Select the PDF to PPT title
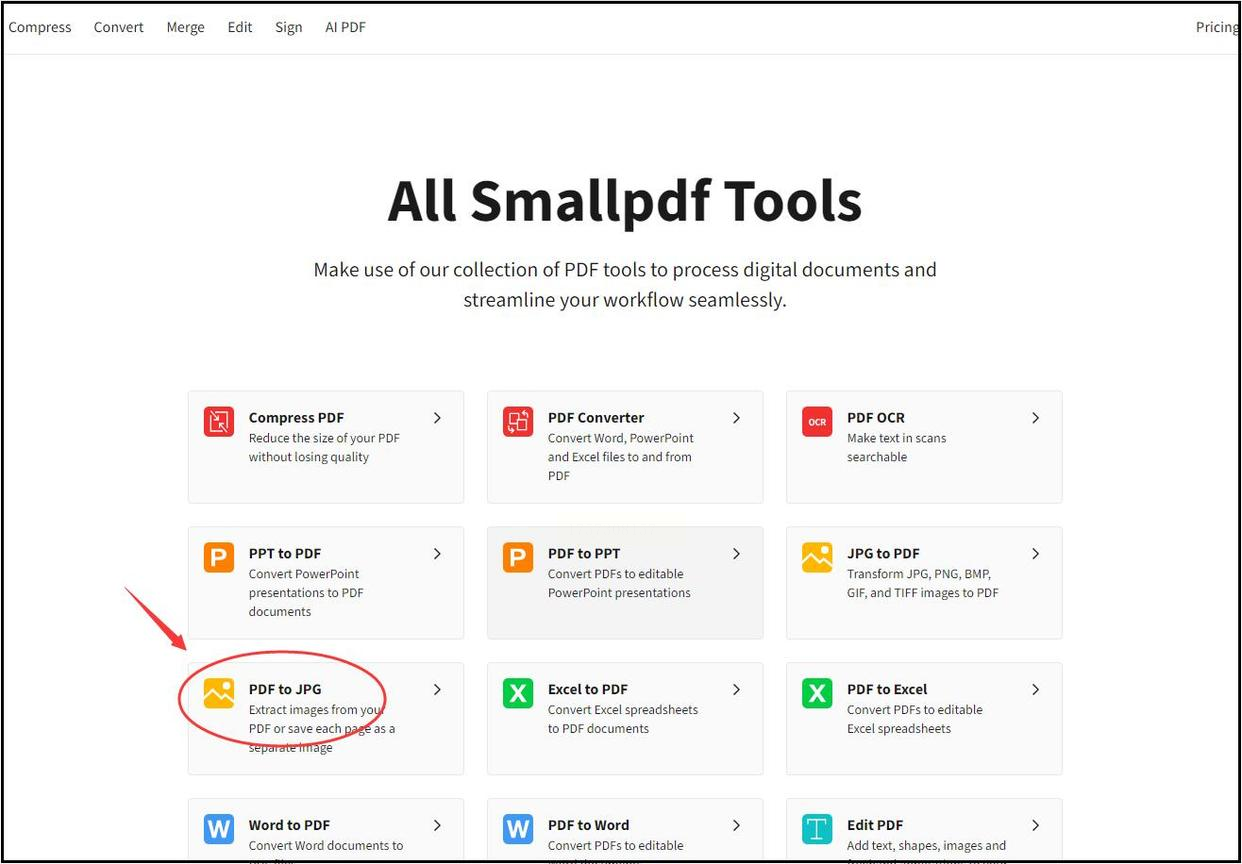This screenshot has width=1242, height=864. coord(584,554)
